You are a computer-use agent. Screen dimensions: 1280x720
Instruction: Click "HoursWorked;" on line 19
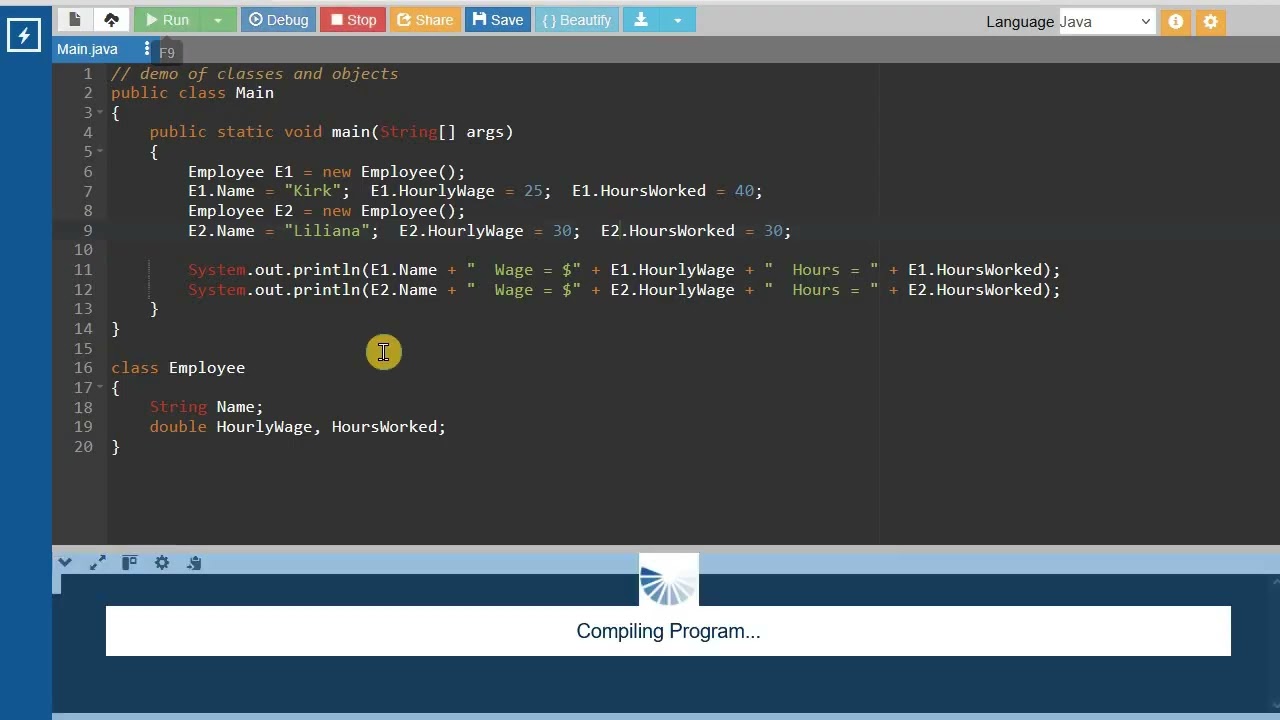[389, 427]
